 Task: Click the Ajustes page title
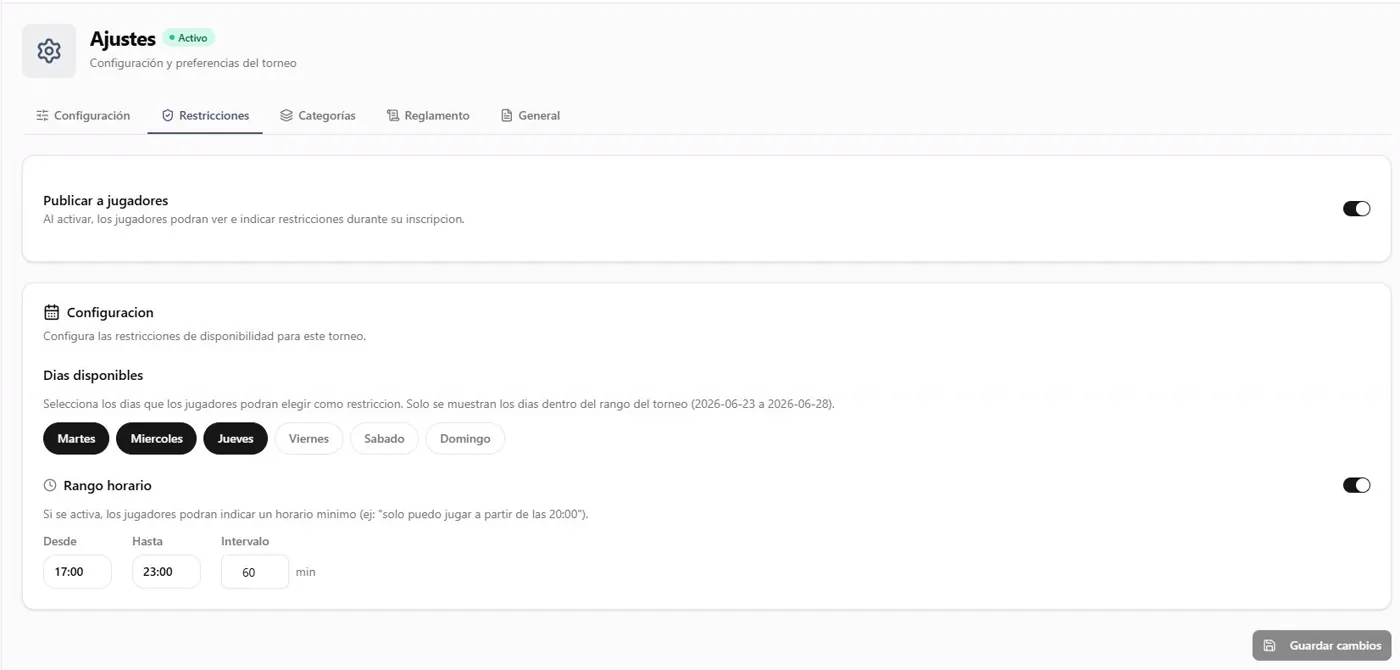(123, 39)
